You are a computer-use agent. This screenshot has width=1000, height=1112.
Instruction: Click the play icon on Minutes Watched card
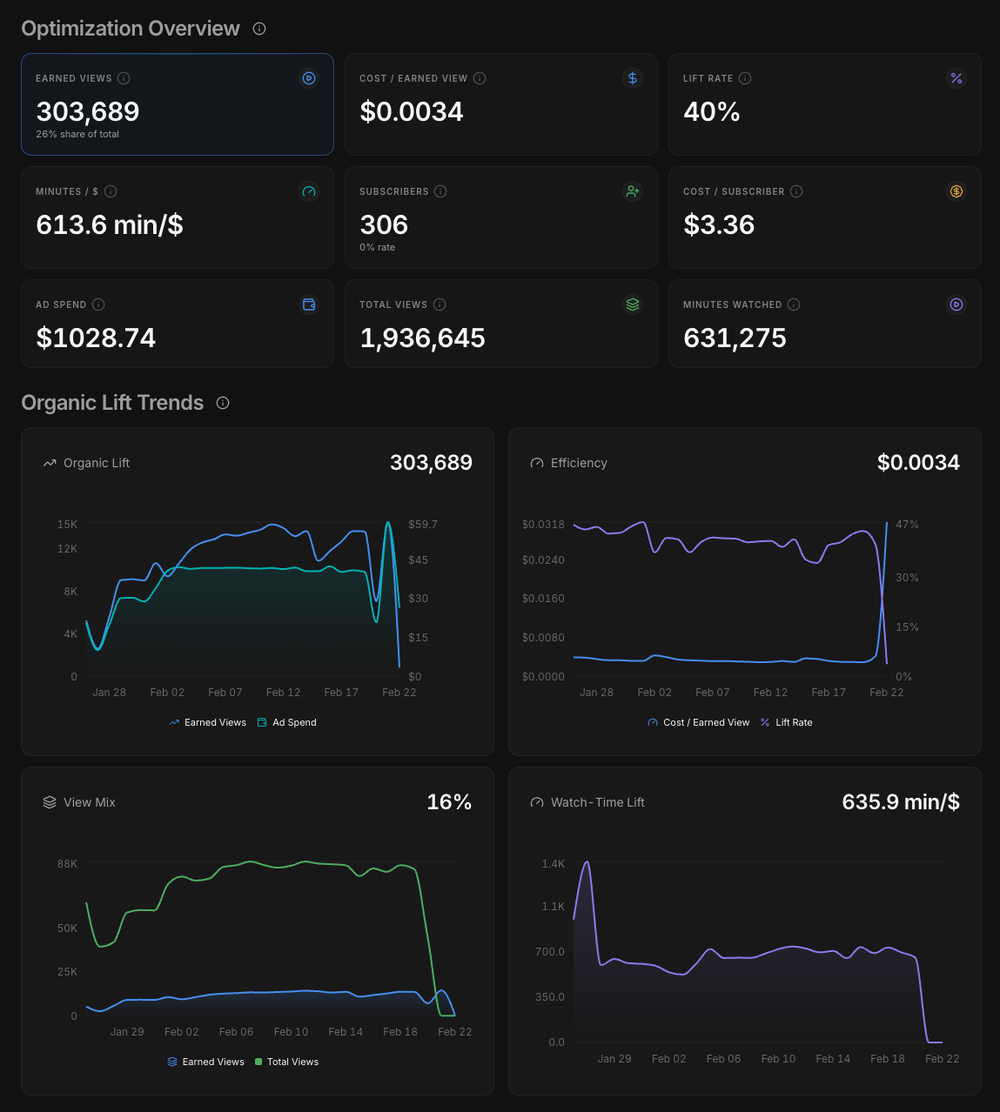point(956,304)
